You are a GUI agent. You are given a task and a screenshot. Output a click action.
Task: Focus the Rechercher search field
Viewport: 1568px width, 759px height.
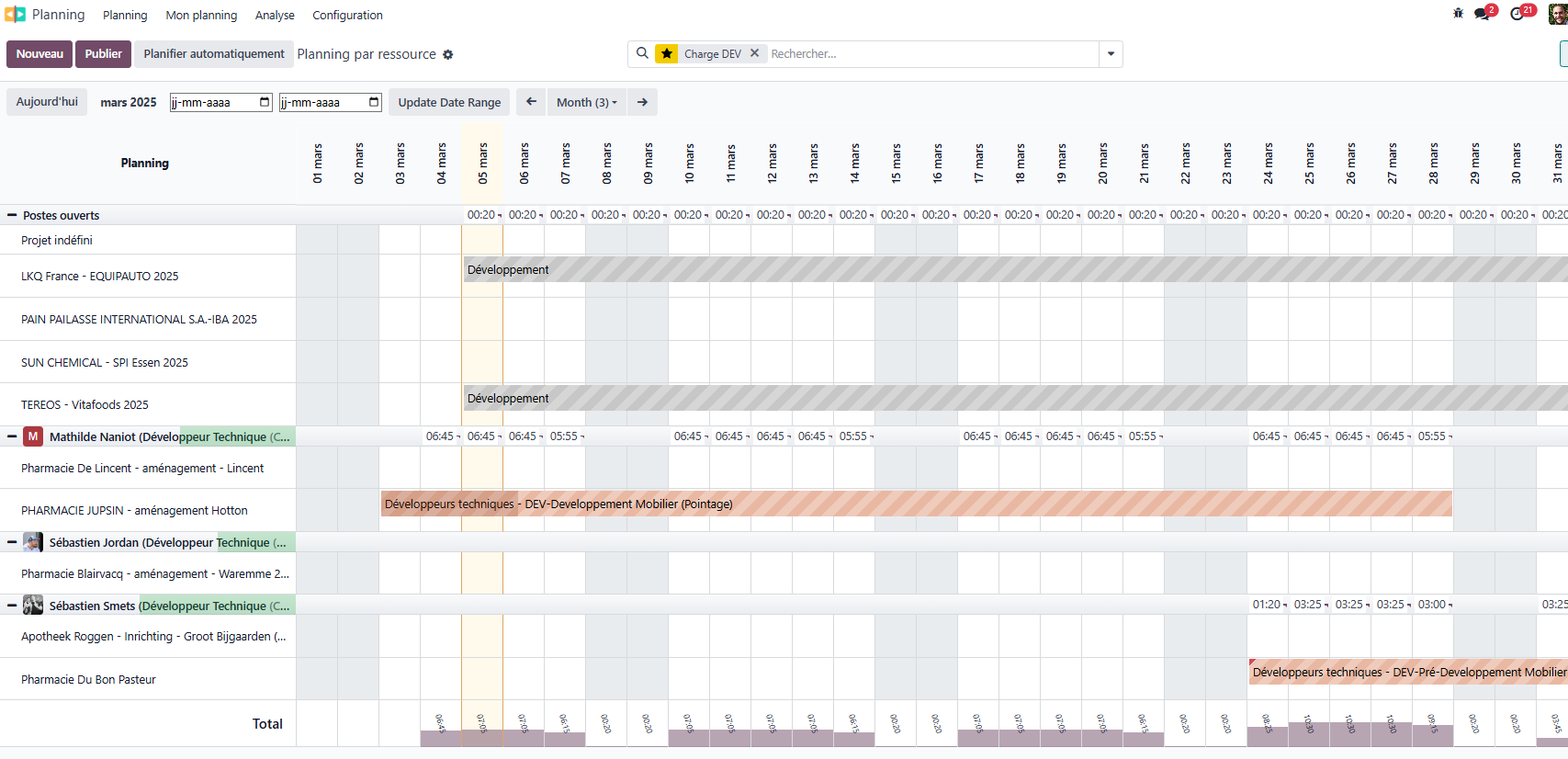click(x=932, y=54)
